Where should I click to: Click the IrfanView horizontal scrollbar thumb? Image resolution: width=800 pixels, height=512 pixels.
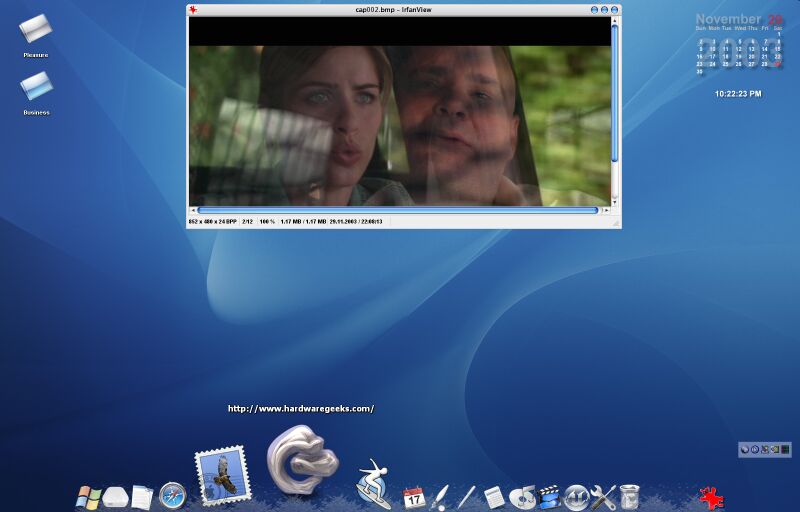[x=397, y=210]
